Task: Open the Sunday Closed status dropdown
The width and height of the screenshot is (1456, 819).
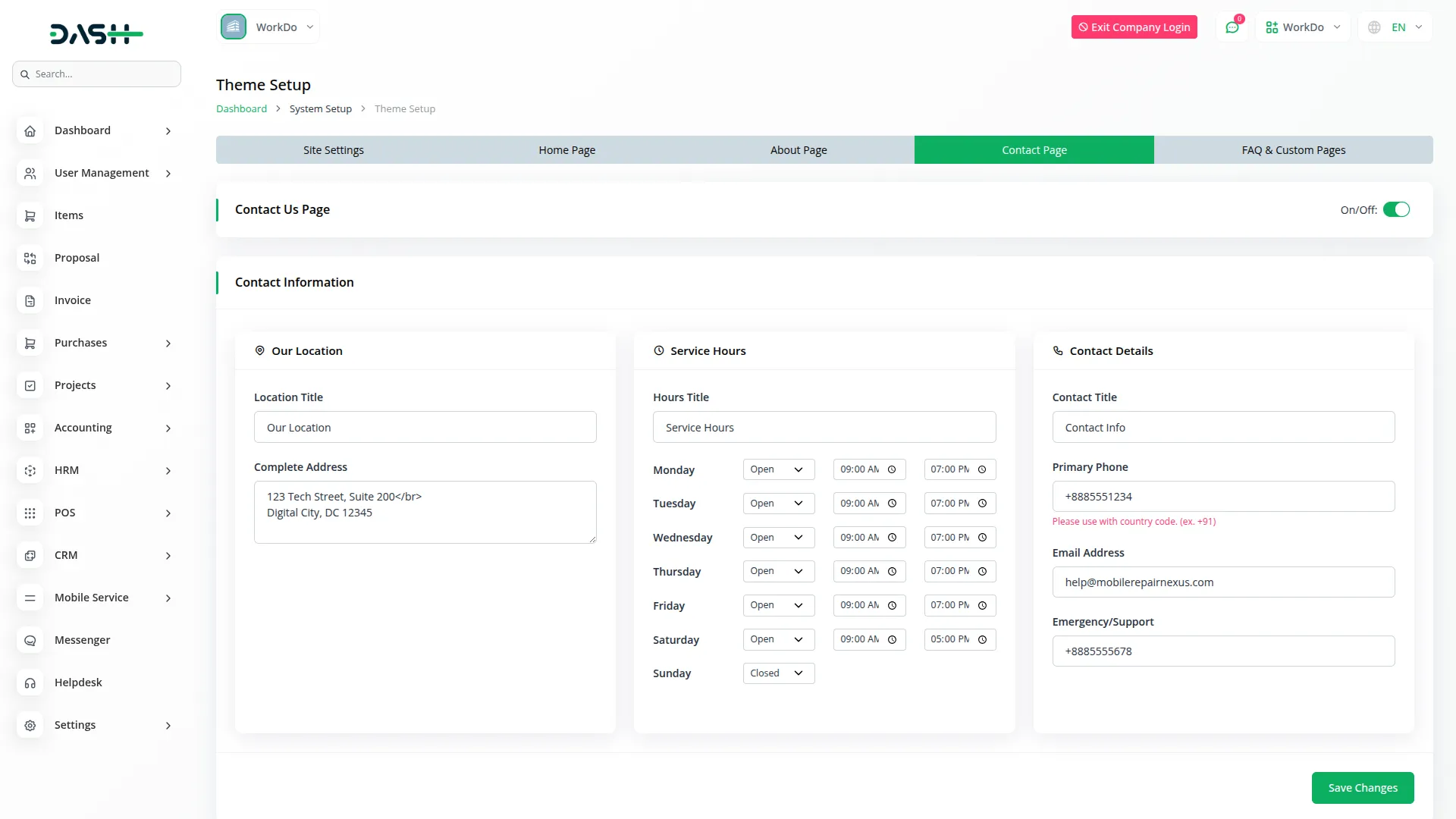Action: pos(778,673)
